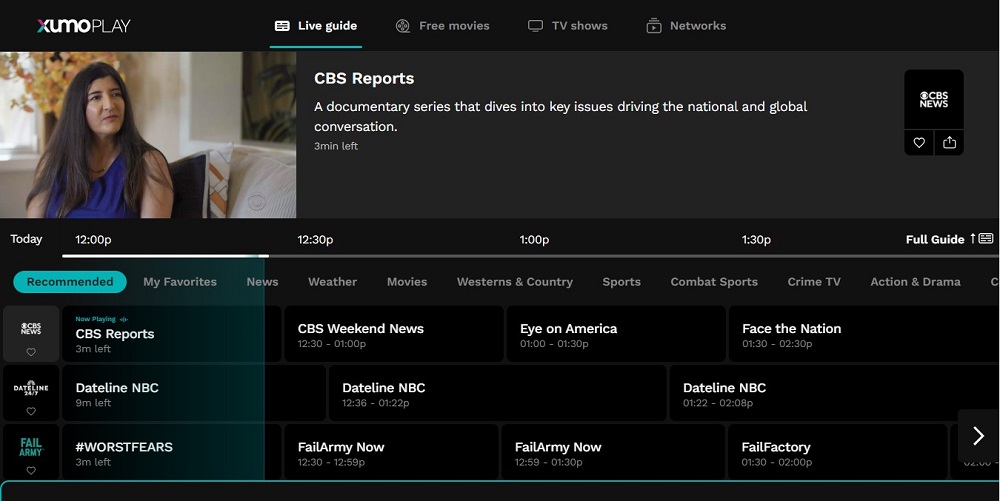
Task: Select the Action & Drama category
Action: click(x=915, y=282)
